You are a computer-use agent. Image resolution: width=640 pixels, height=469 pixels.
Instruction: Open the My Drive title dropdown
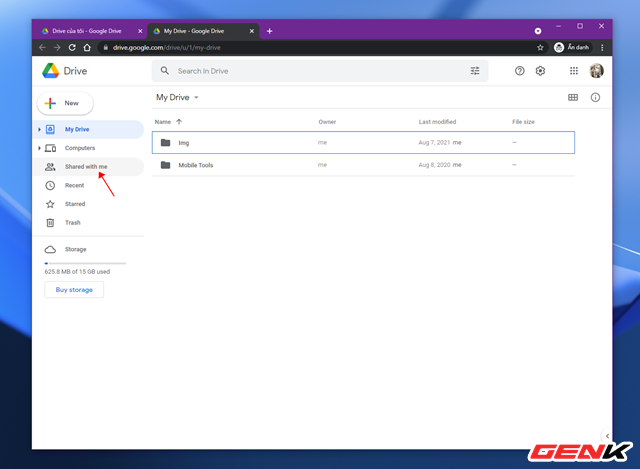click(177, 97)
